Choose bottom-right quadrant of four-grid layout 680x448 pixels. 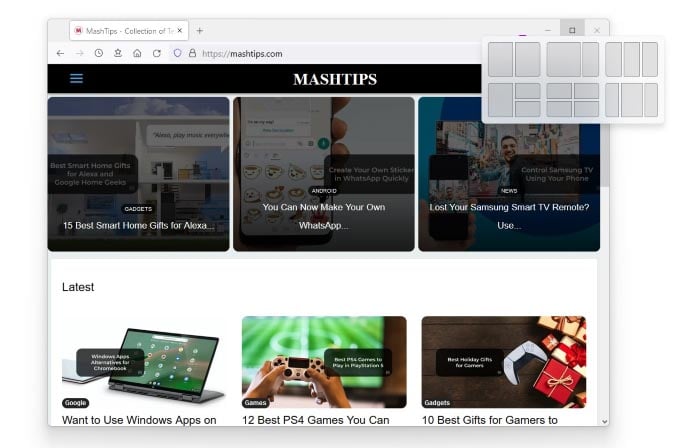click(586, 109)
